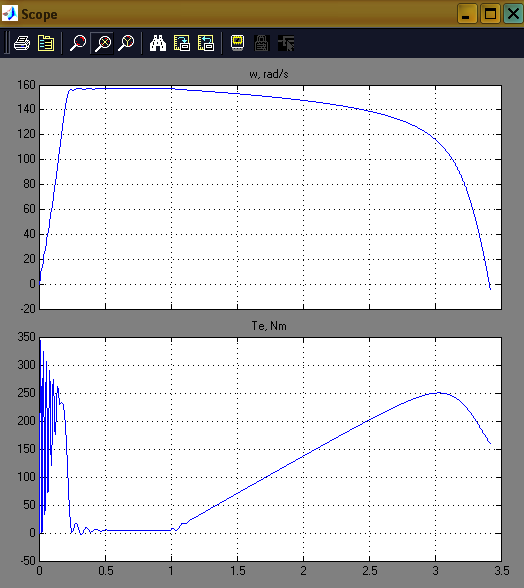
Task: Select the Zoom Y-axis tool
Action: tap(126, 44)
